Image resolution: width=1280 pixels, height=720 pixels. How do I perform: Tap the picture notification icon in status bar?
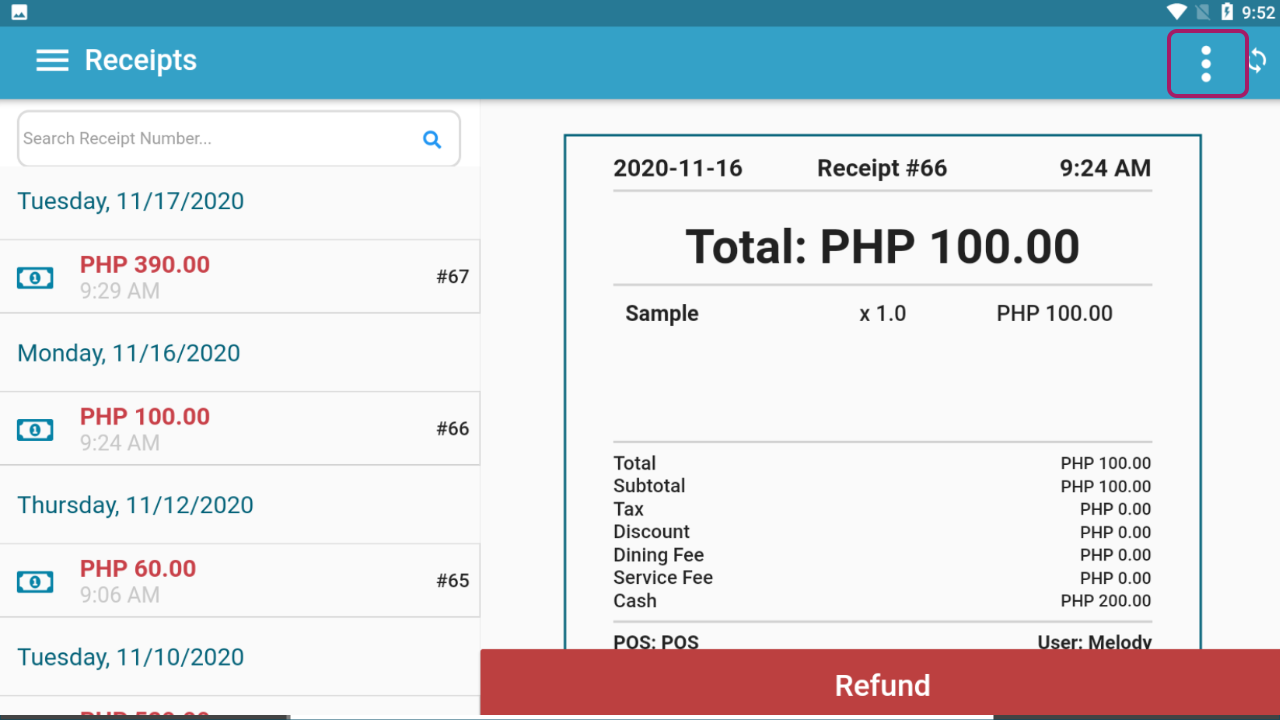click(19, 13)
